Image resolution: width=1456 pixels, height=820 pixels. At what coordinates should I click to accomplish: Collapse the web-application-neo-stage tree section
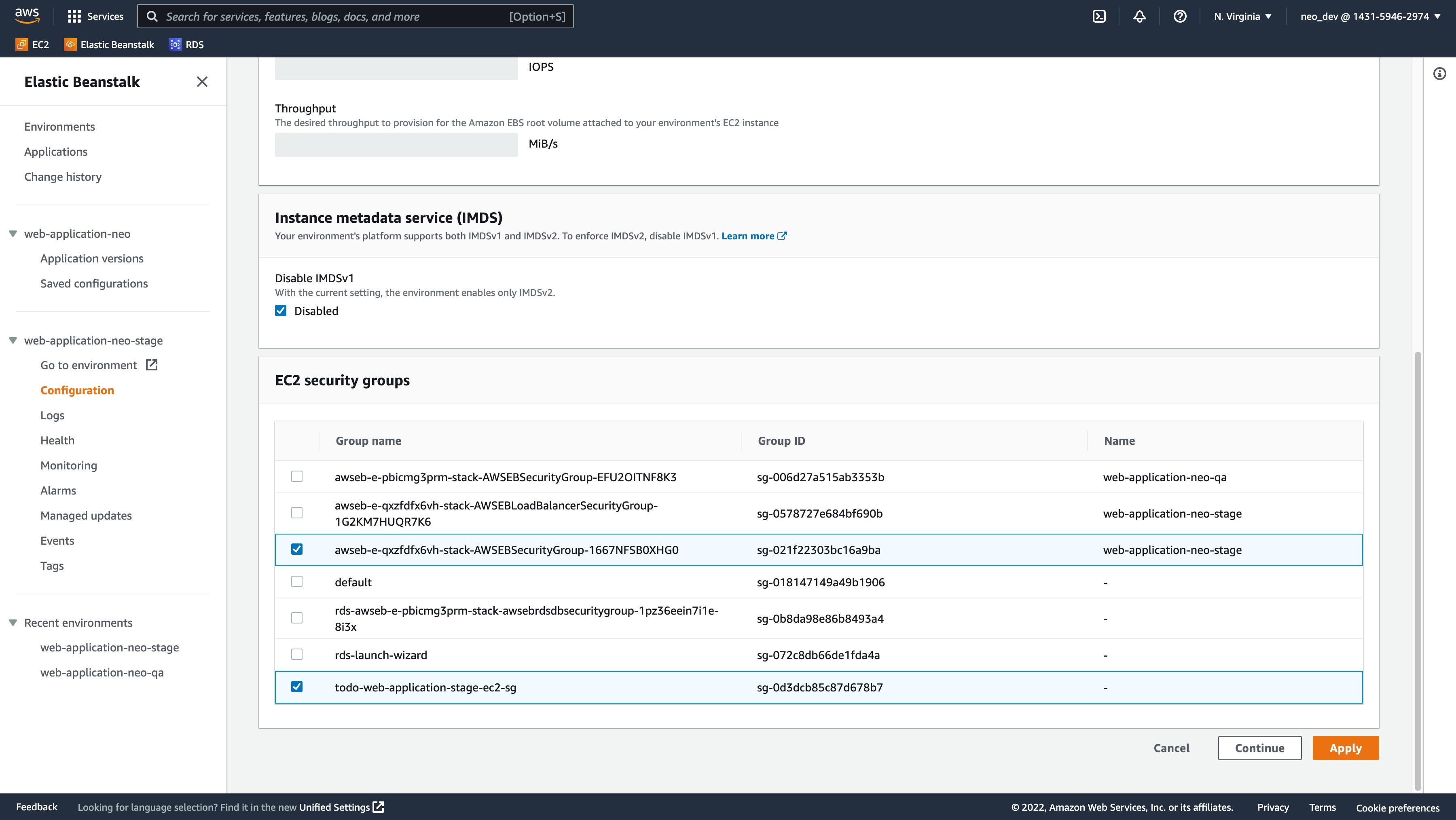[13, 341]
